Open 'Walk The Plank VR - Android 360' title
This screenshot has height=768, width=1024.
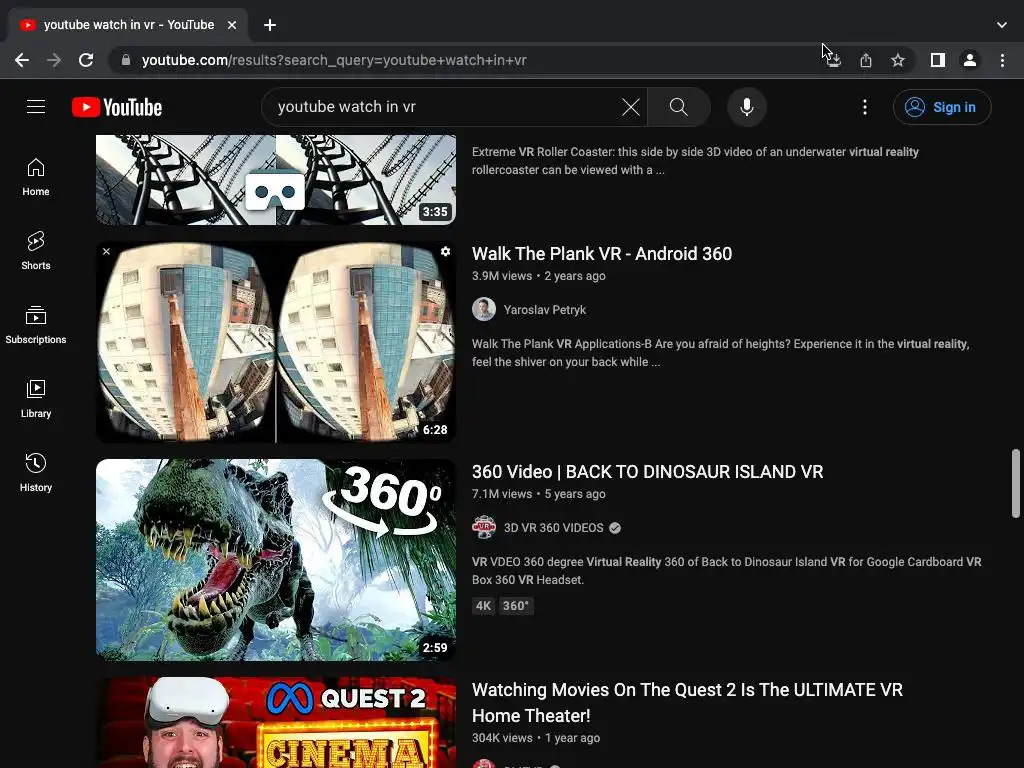[601, 253]
